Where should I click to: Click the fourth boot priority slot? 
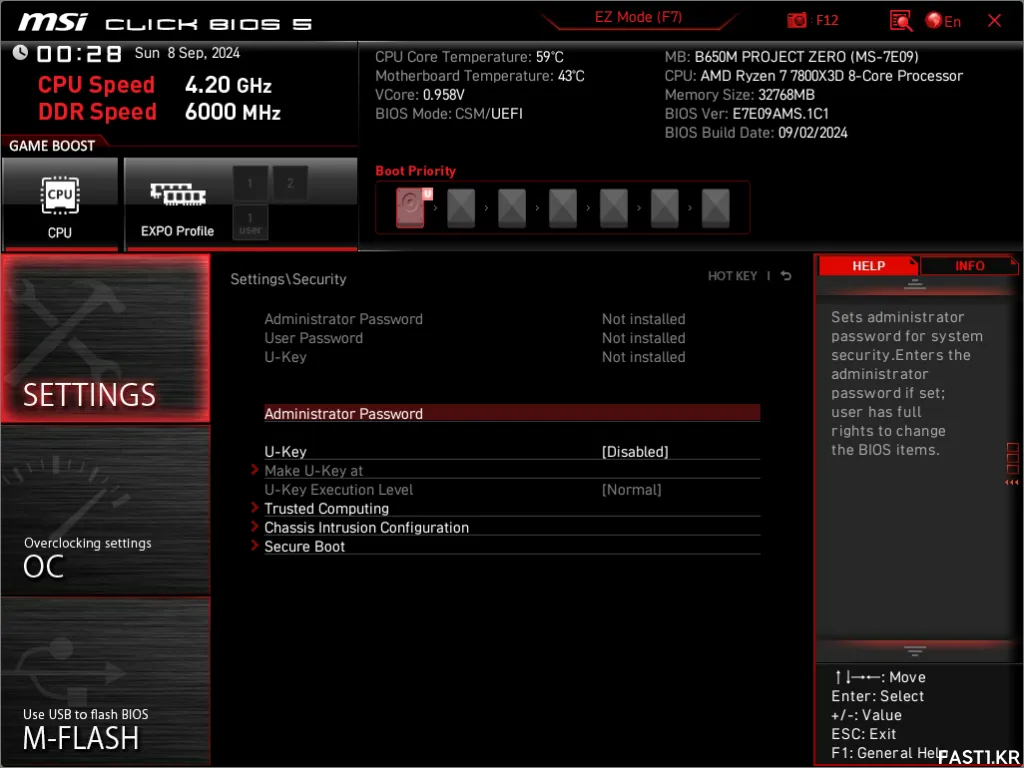click(x=563, y=208)
